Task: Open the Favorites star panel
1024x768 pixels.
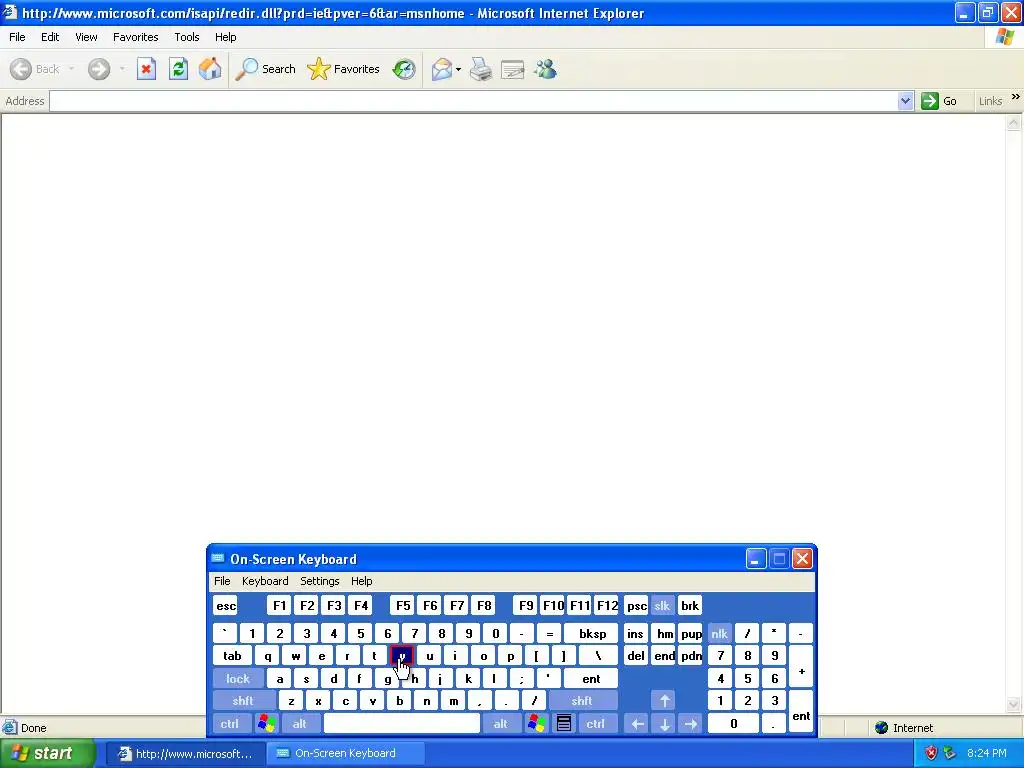Action: (343, 69)
